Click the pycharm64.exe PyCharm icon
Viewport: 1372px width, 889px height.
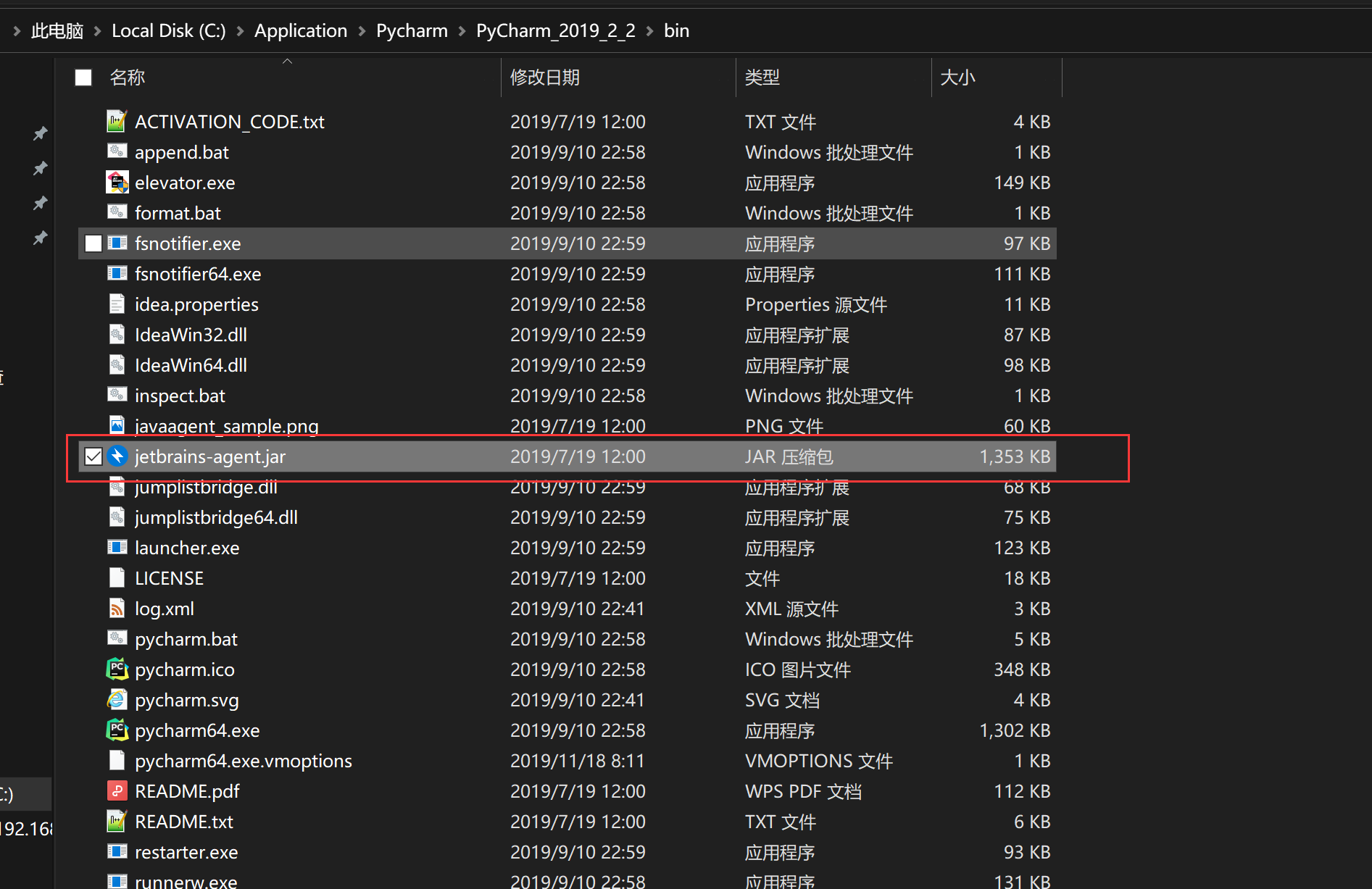coord(117,730)
